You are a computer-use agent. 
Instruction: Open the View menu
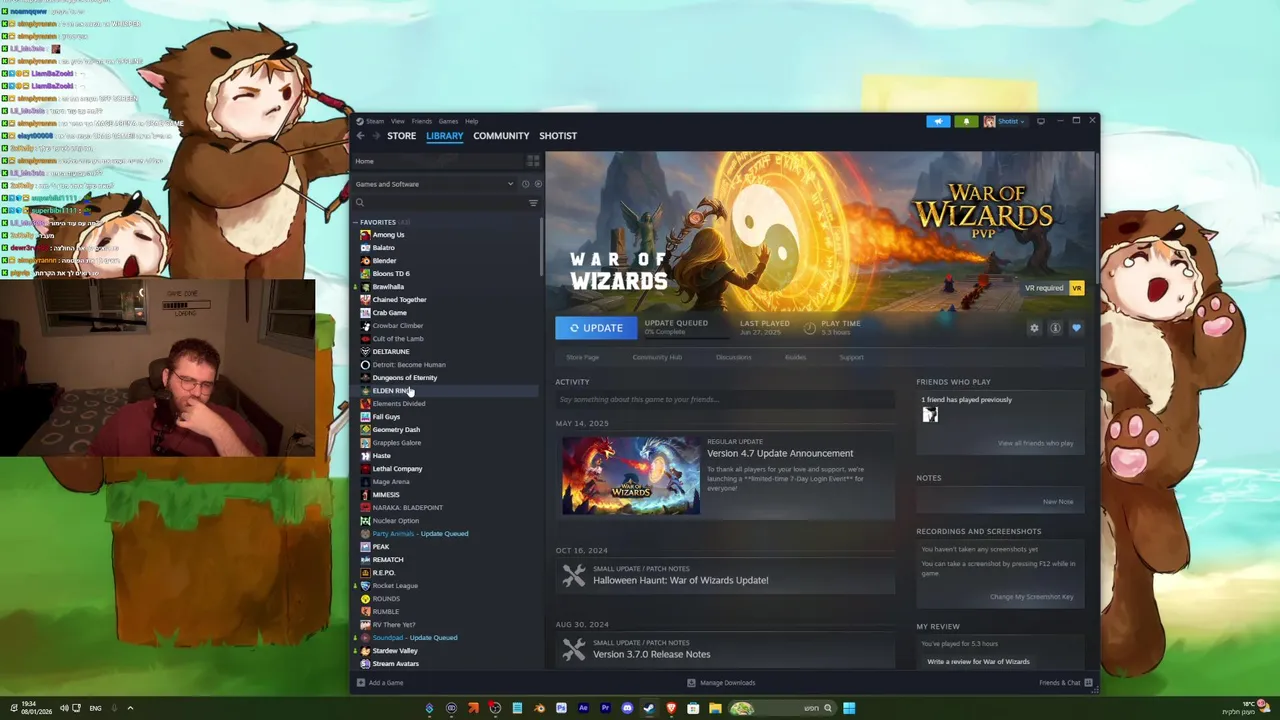[x=398, y=121]
